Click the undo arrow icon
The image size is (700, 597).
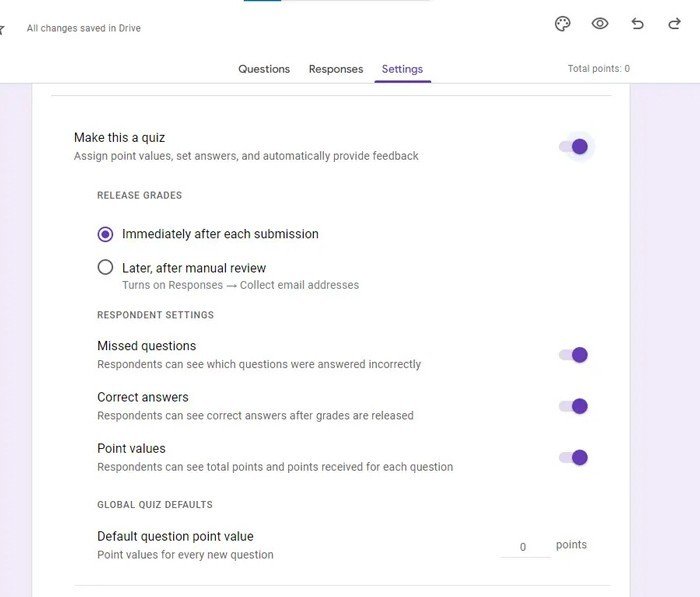tap(637, 24)
